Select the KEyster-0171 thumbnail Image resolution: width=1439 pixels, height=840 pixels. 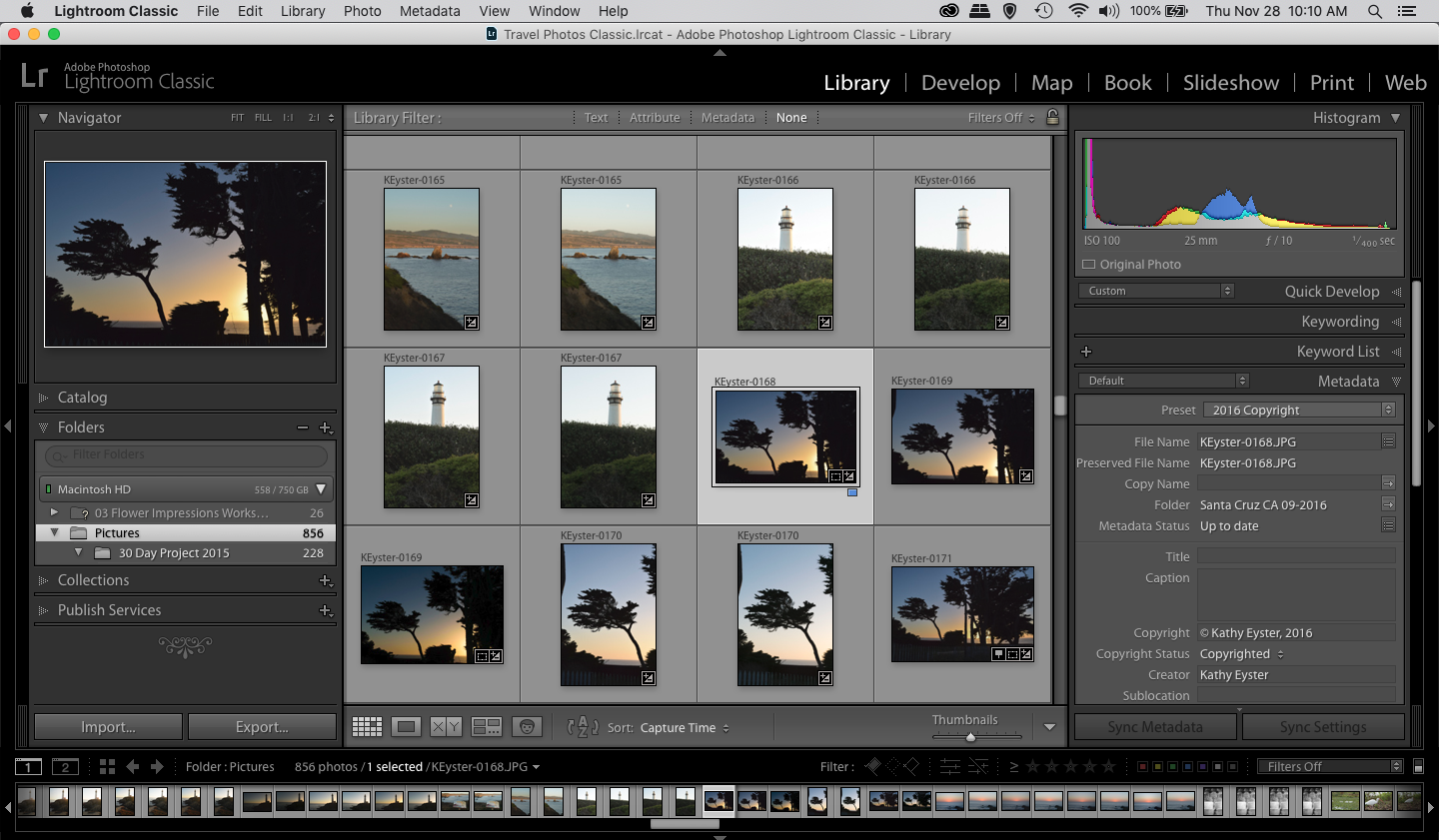pos(962,614)
